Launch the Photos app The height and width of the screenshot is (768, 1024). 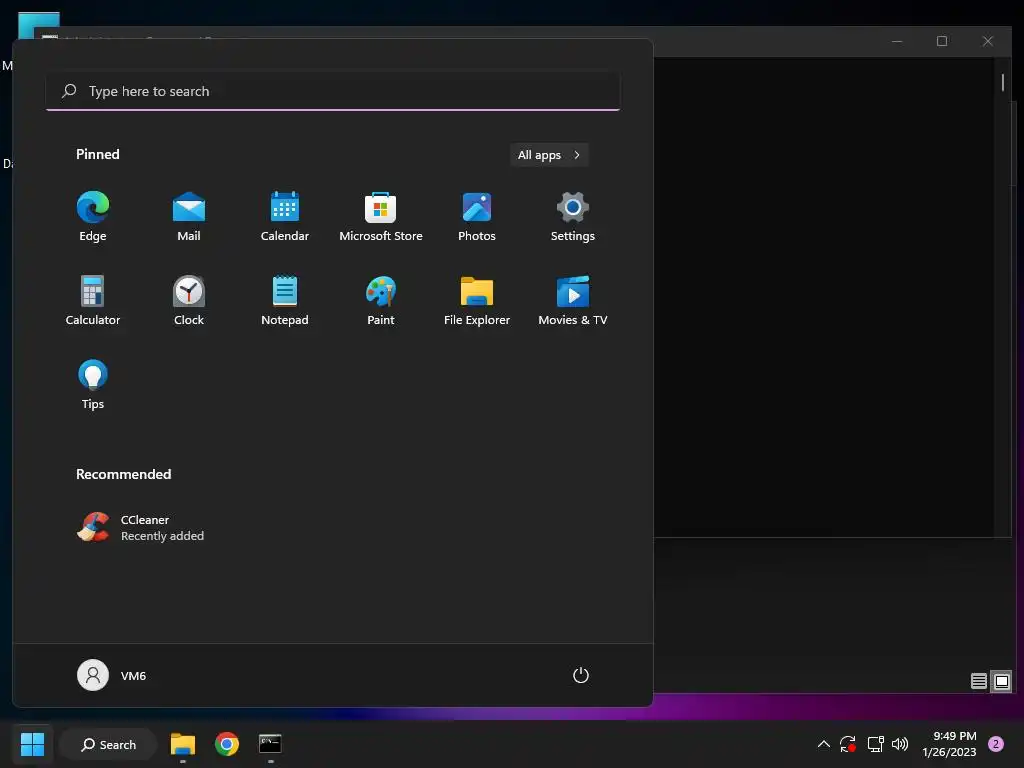(477, 217)
